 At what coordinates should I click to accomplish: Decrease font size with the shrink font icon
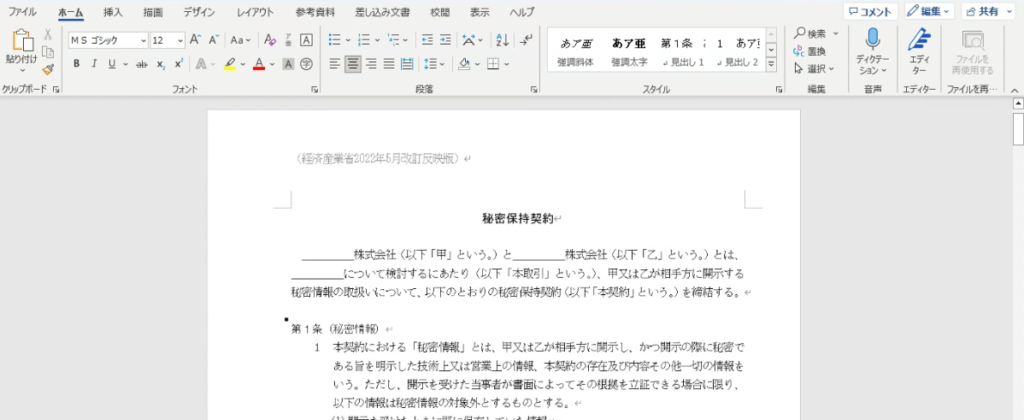pos(213,40)
